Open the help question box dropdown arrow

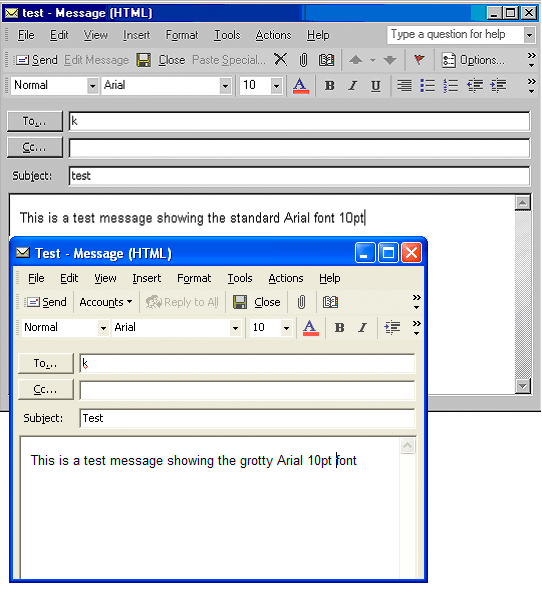tap(530, 35)
